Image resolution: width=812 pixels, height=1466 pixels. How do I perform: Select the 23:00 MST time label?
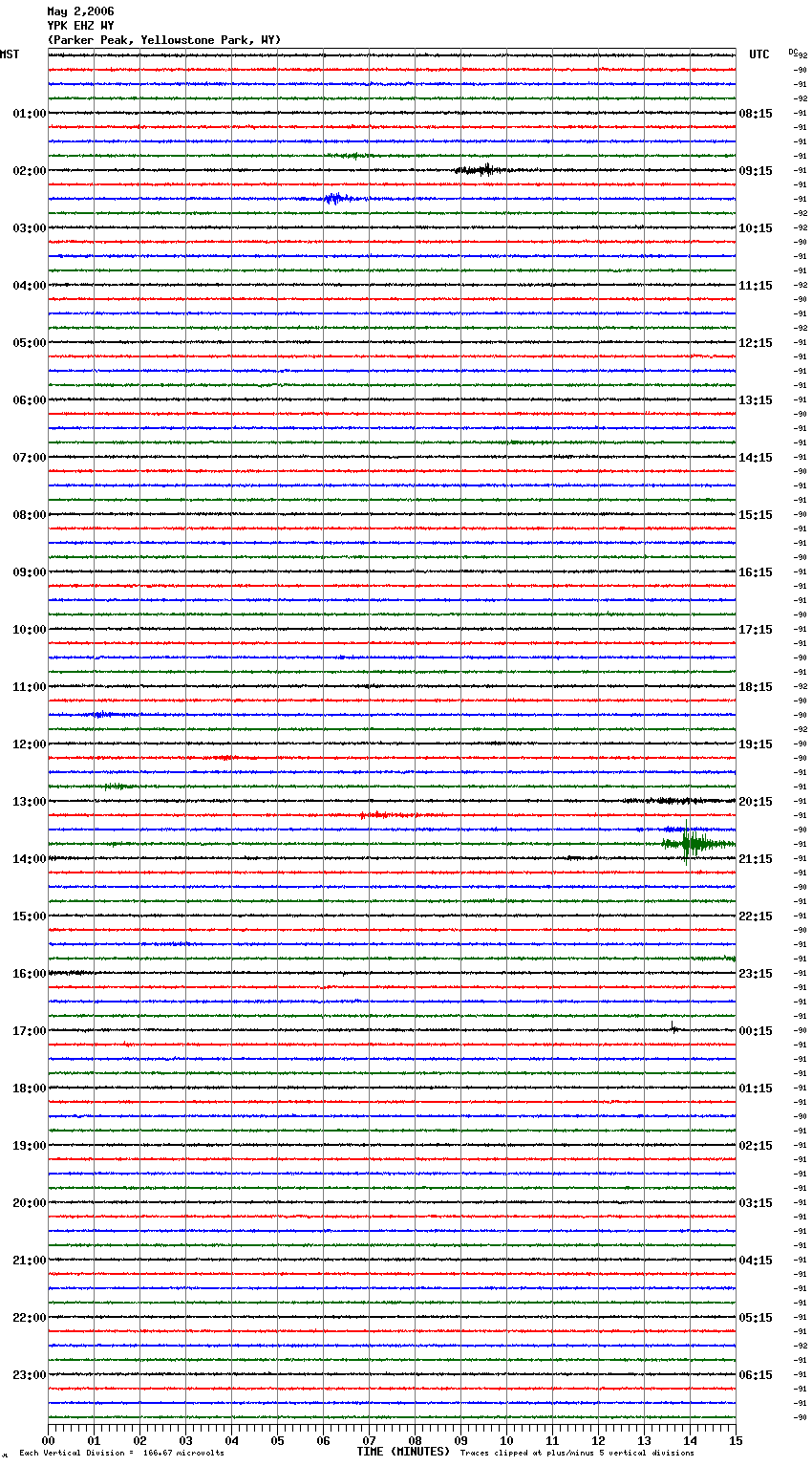point(29,1375)
